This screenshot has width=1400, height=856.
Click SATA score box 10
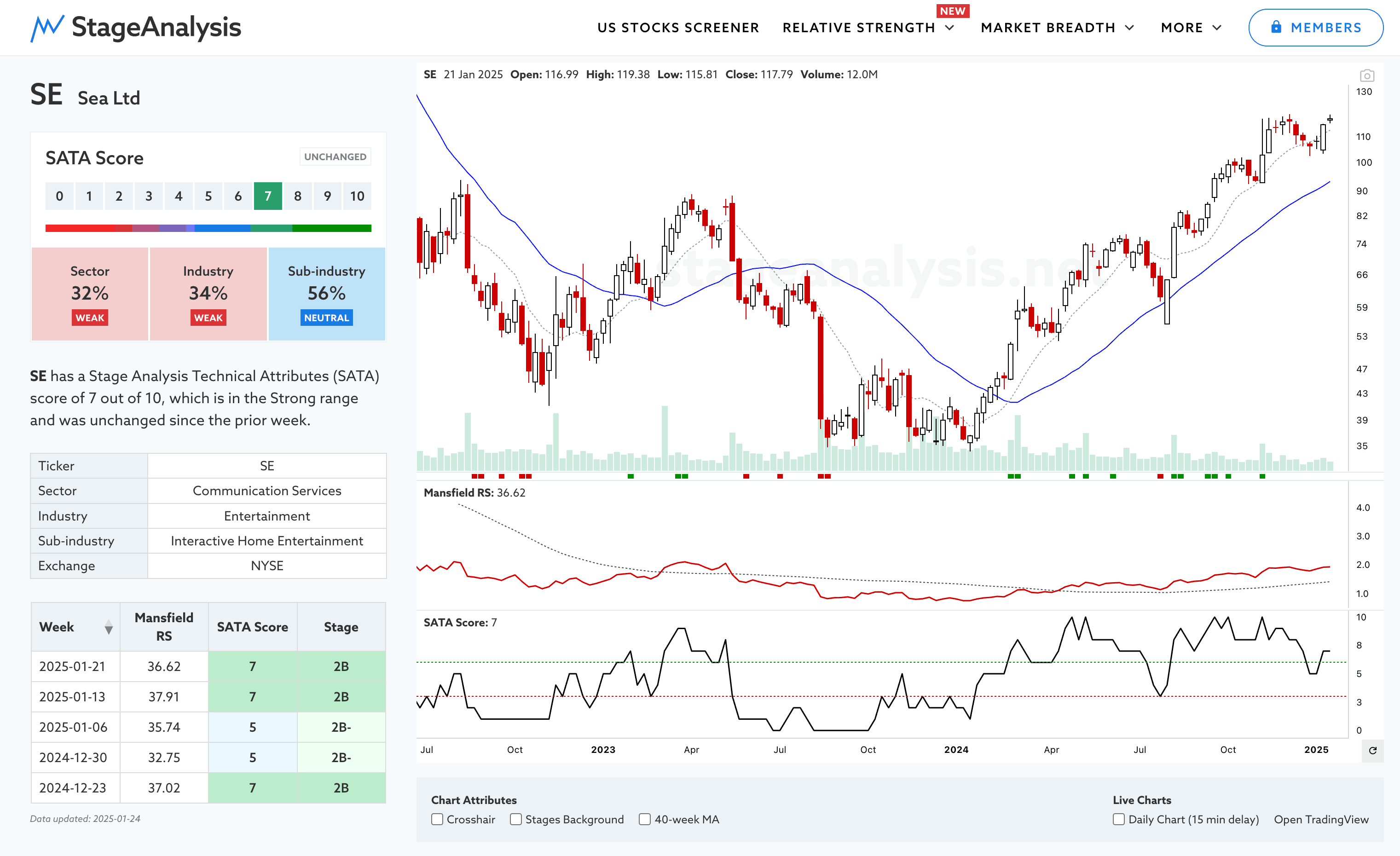point(357,196)
